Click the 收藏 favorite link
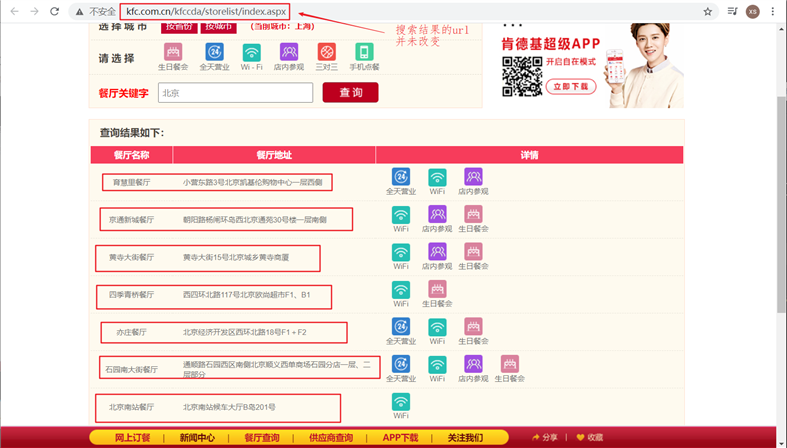This screenshot has width=787, height=448. coord(590,437)
